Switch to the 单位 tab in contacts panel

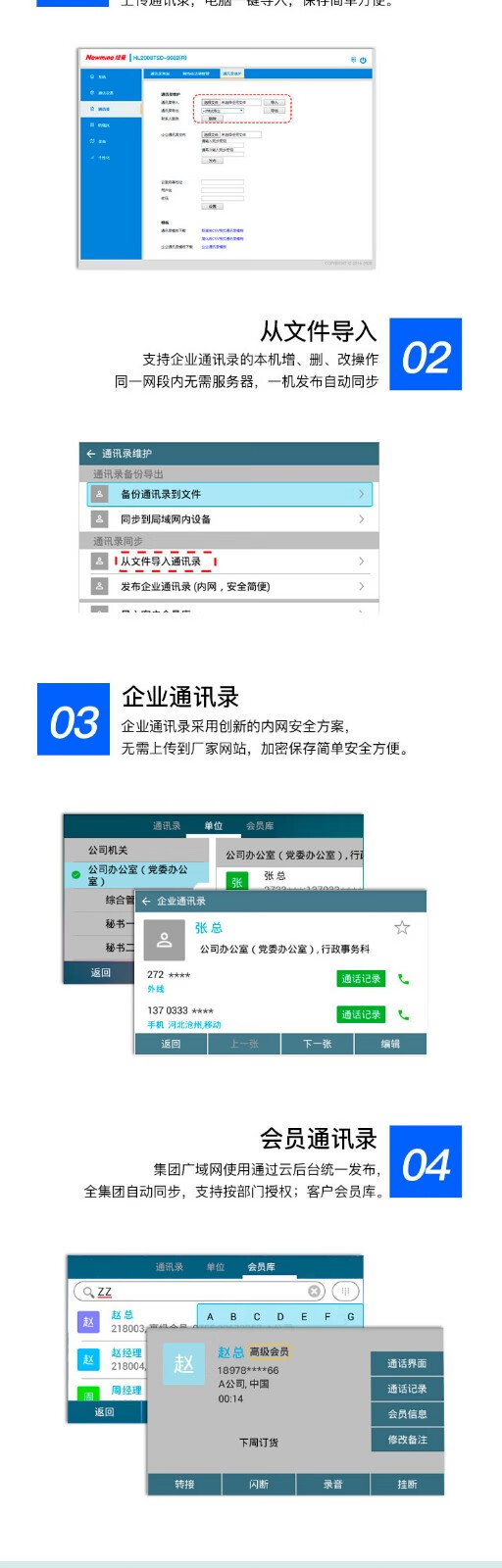click(214, 826)
